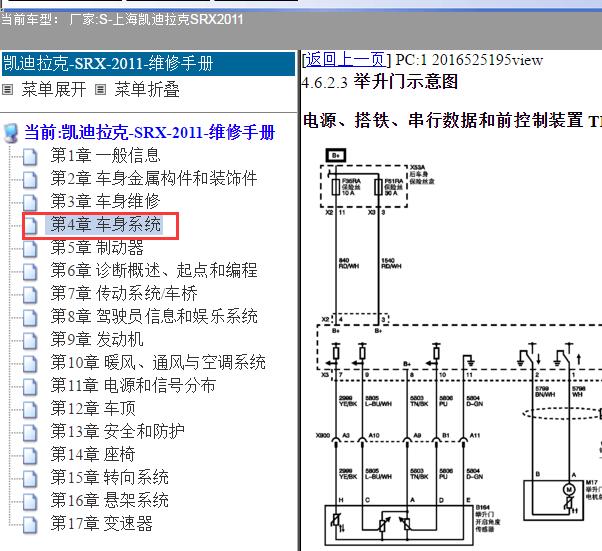Click 菜单折叠 to collapse the menu
This screenshot has width=602, height=551.
pos(147,89)
